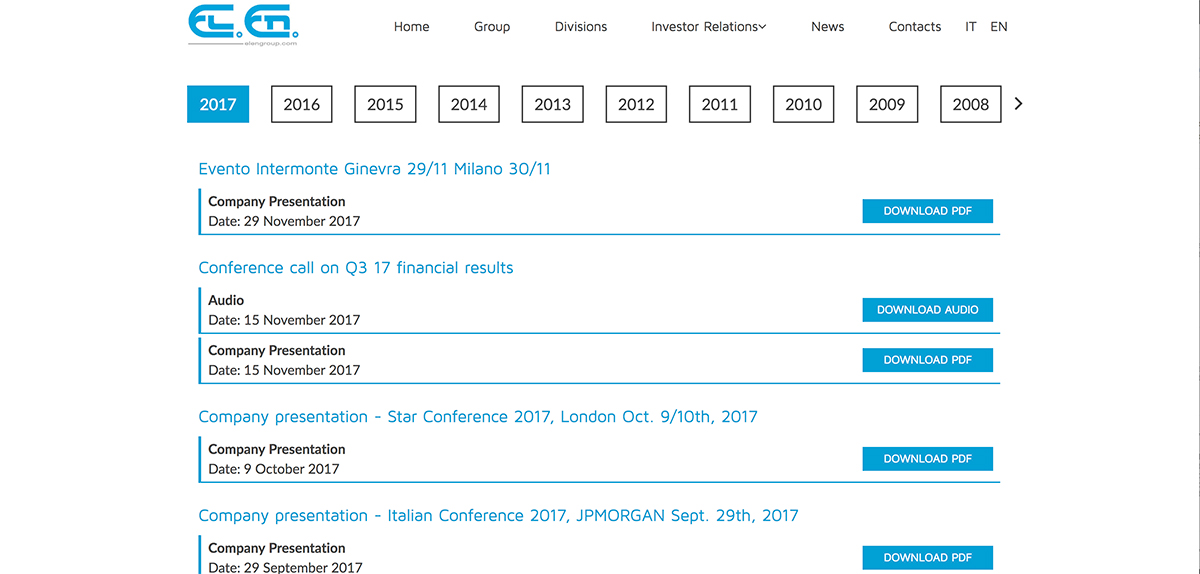
Task: Open the Home menu item
Action: 411,27
